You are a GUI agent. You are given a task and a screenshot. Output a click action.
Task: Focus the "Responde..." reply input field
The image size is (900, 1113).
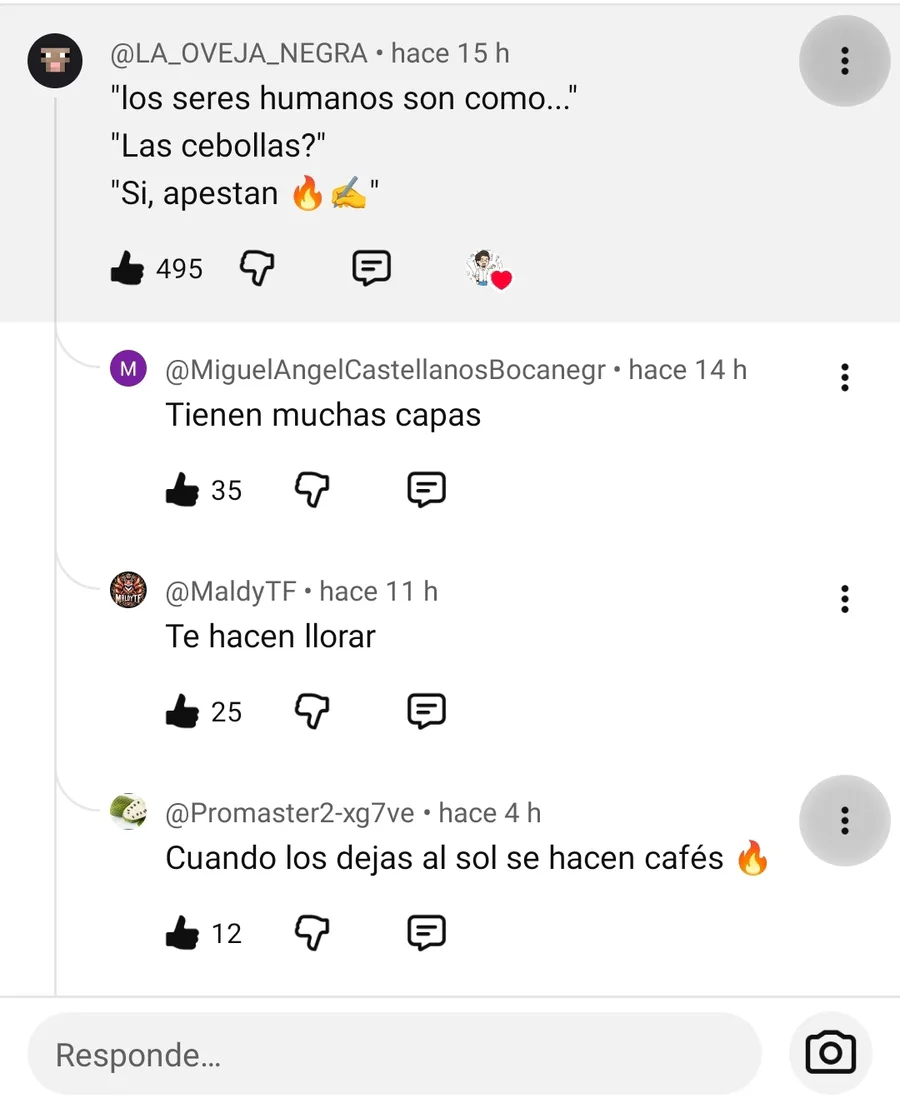[393, 1055]
